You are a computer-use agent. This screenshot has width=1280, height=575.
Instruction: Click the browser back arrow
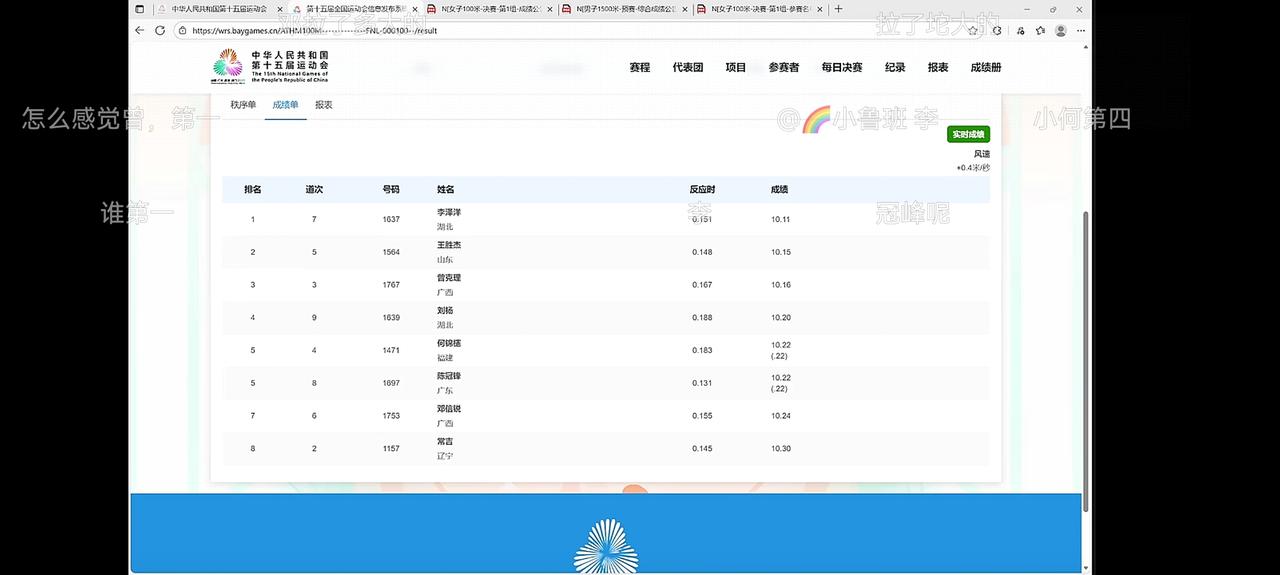140,30
